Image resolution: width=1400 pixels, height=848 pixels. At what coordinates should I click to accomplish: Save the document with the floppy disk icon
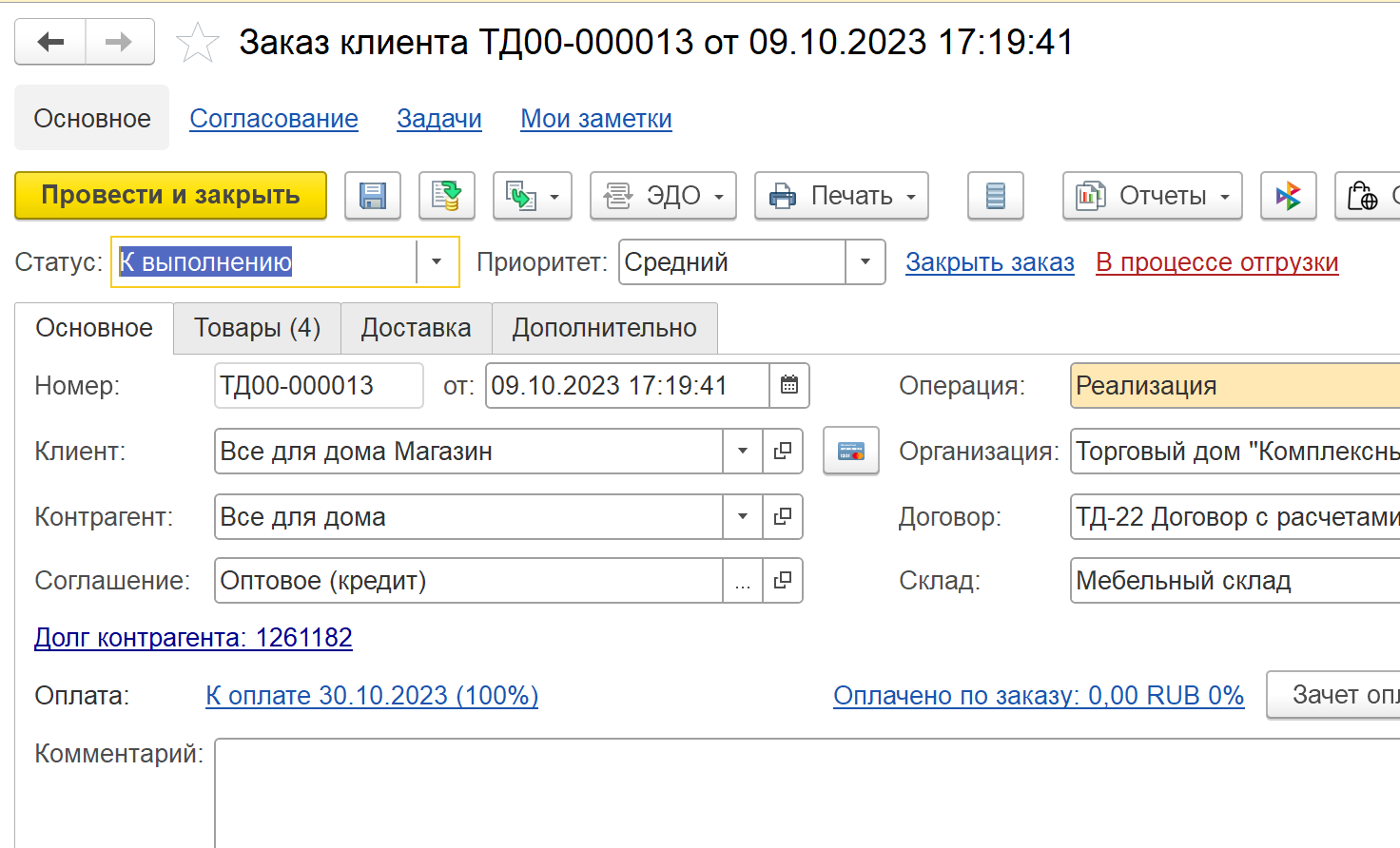coord(373,196)
